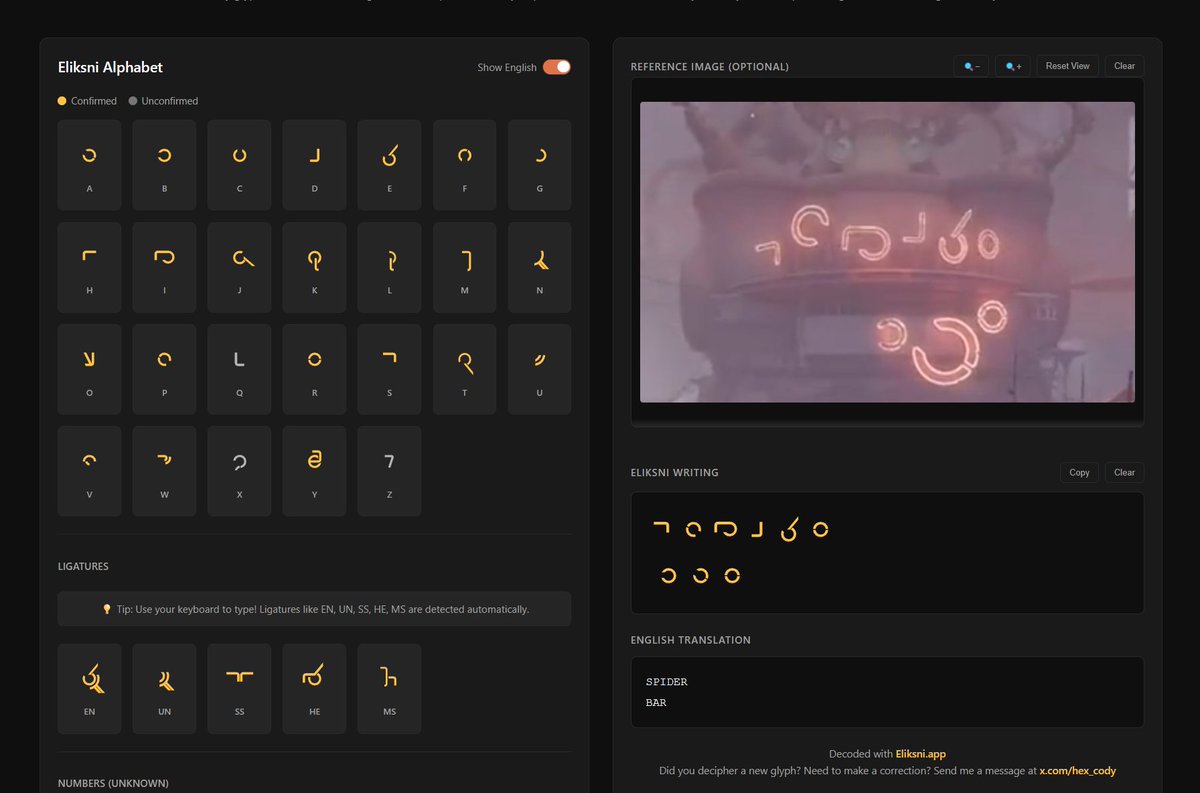Select the unconfirmed glyph for X
The width and height of the screenshot is (1200, 793).
pyautogui.click(x=239, y=471)
